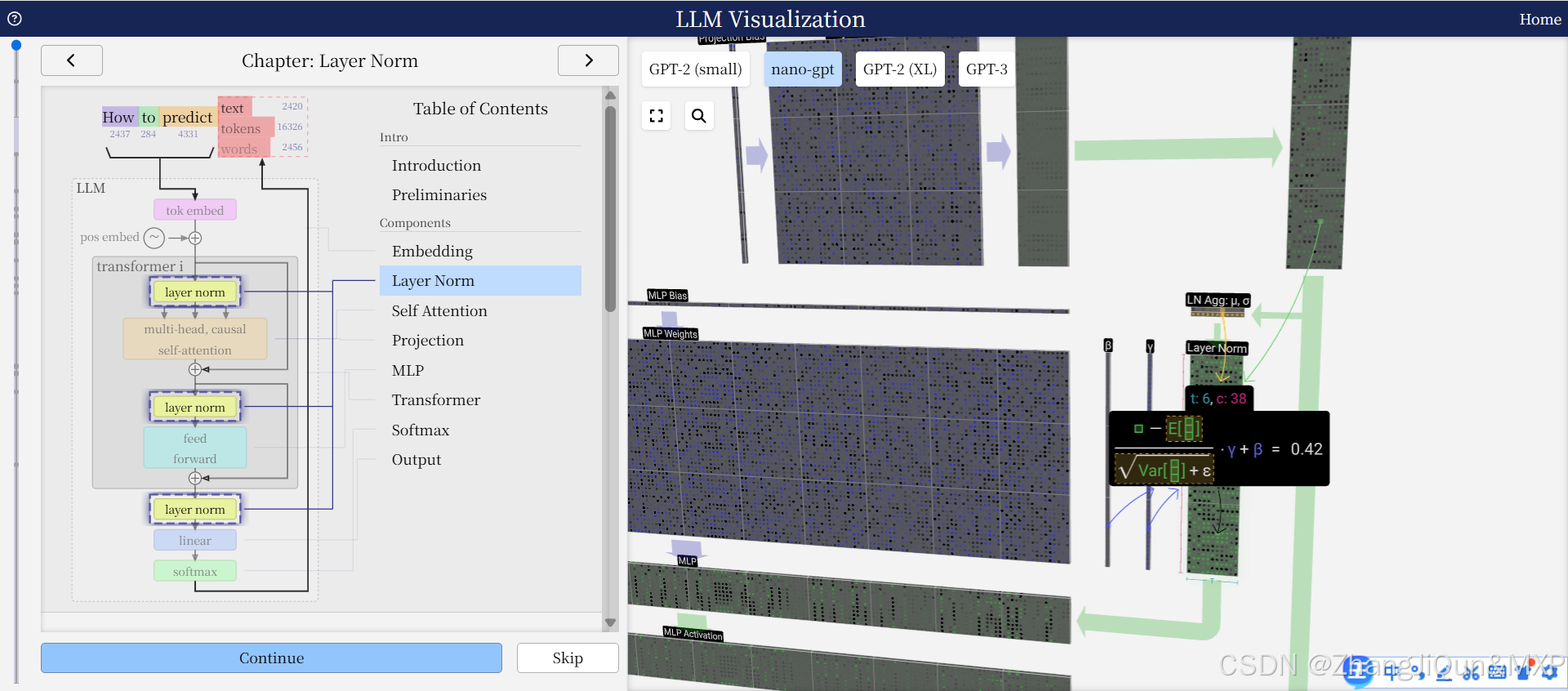1568x691 pixels.
Task: Open Preliminaries chapter
Action: click(480, 195)
